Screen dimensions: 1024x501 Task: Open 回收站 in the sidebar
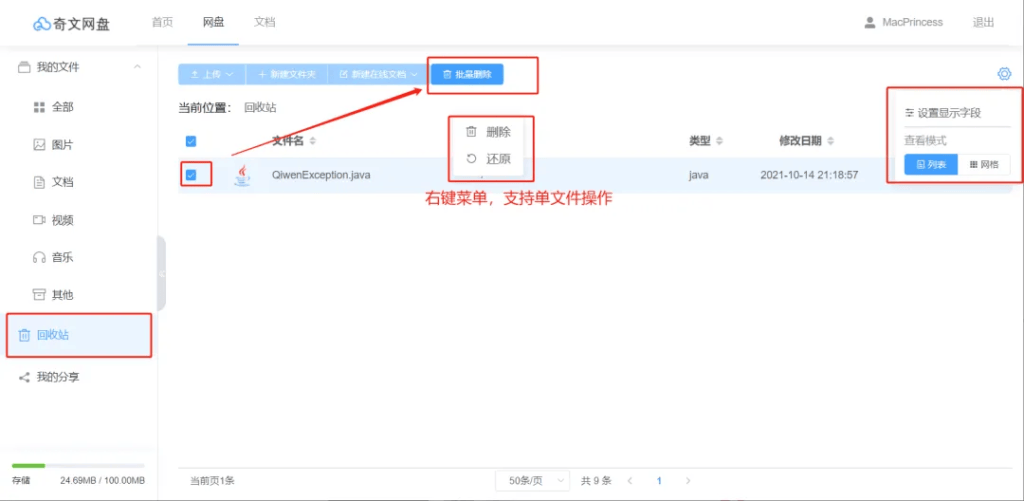[x=52, y=335]
